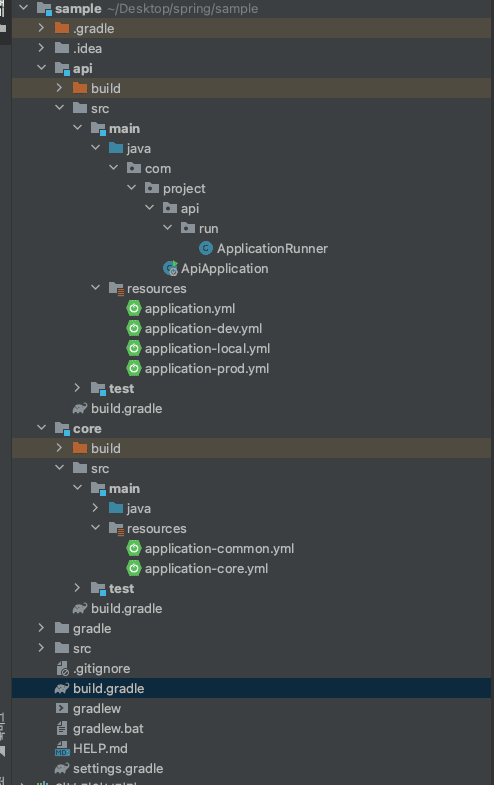Expand the test folder chevron under core
Image resolution: width=494 pixels, height=785 pixels.
78,588
